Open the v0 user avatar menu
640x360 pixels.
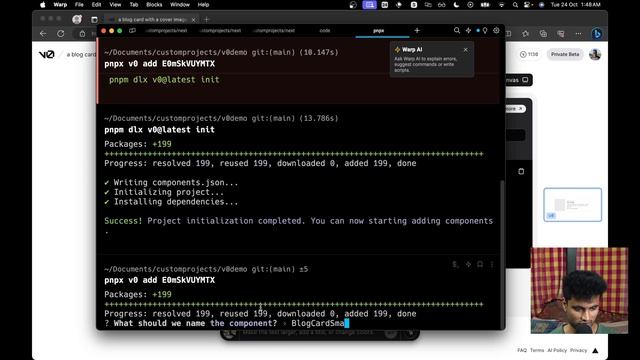click(x=595, y=54)
